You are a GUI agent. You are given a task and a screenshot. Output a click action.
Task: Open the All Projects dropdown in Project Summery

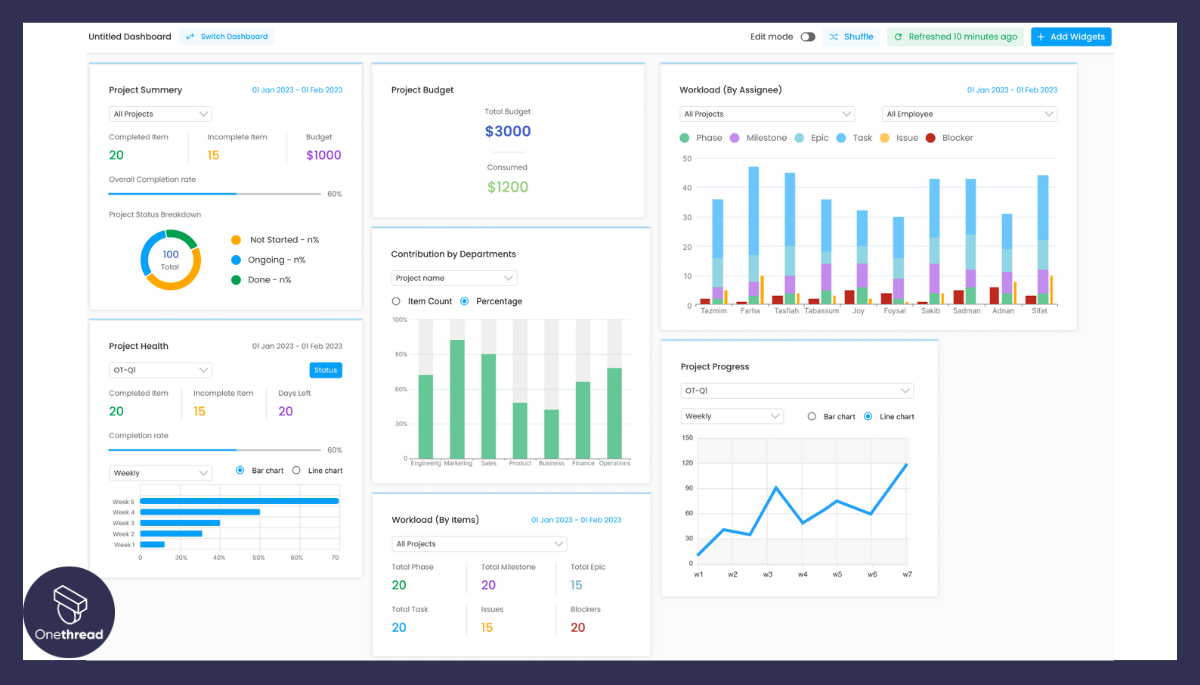pyautogui.click(x=160, y=113)
